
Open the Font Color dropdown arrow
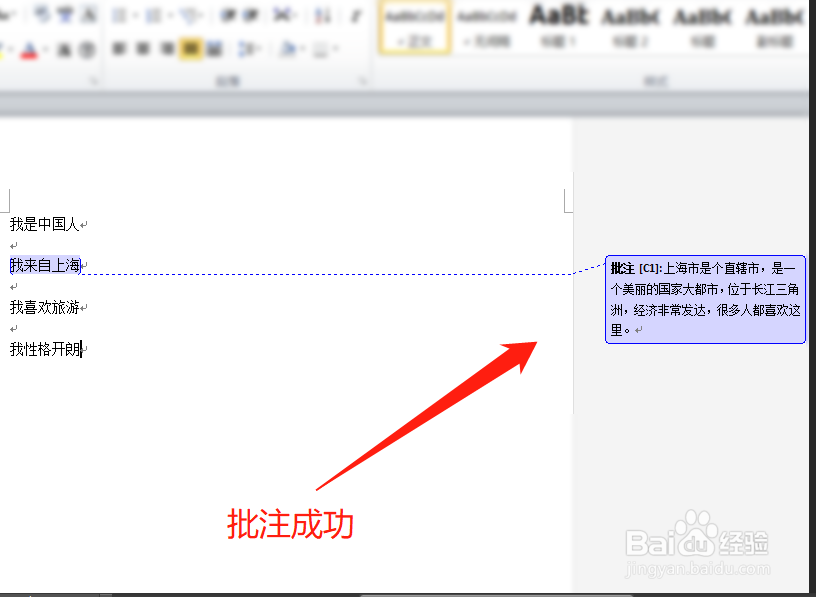(44, 48)
